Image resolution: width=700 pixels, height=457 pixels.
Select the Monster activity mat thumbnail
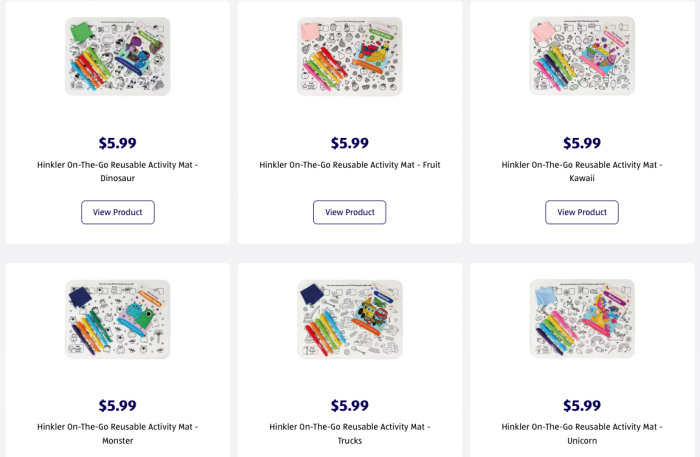click(117, 318)
